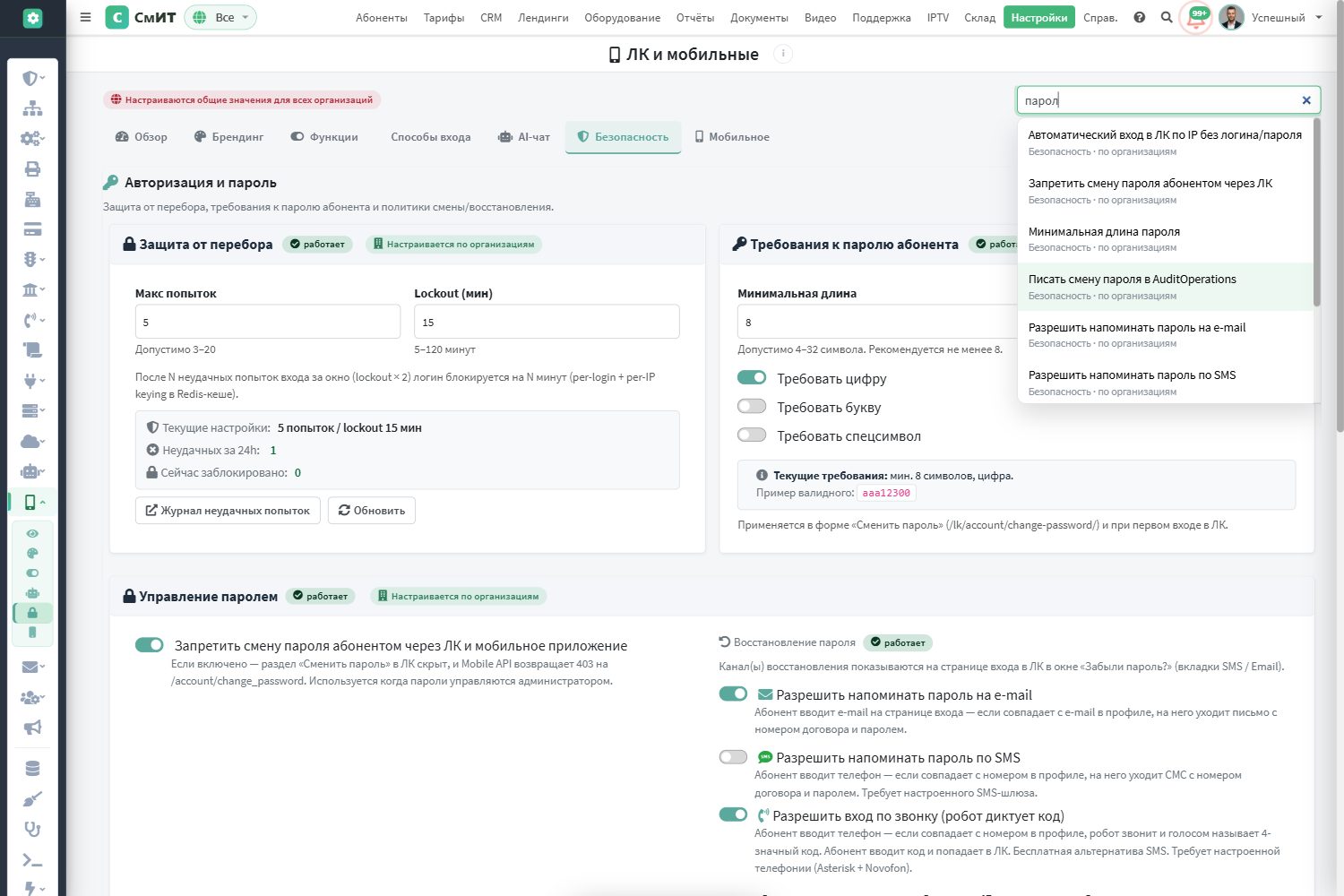Image resolution: width=1344 pixels, height=896 pixels.
Task: Open the cloud icon in the sidebar
Action: (x=32, y=441)
